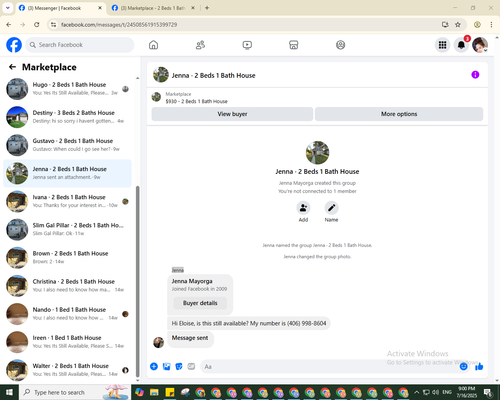This screenshot has width=500, height=400.
Task: Switch to the Messenger | Facebook browser tab
Action: (61, 8)
